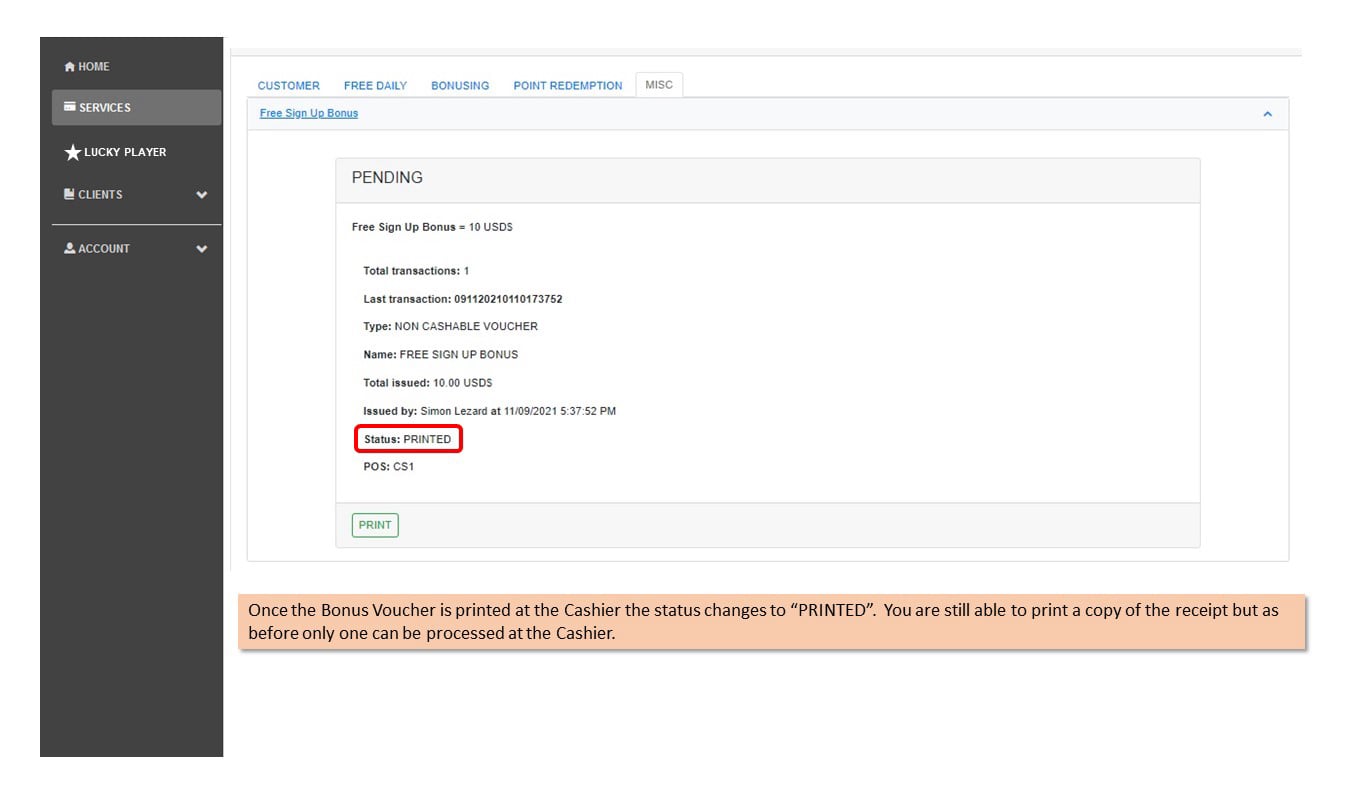Click the Services card icon
This screenshot has height=794, width=1361.
pyautogui.click(x=70, y=107)
